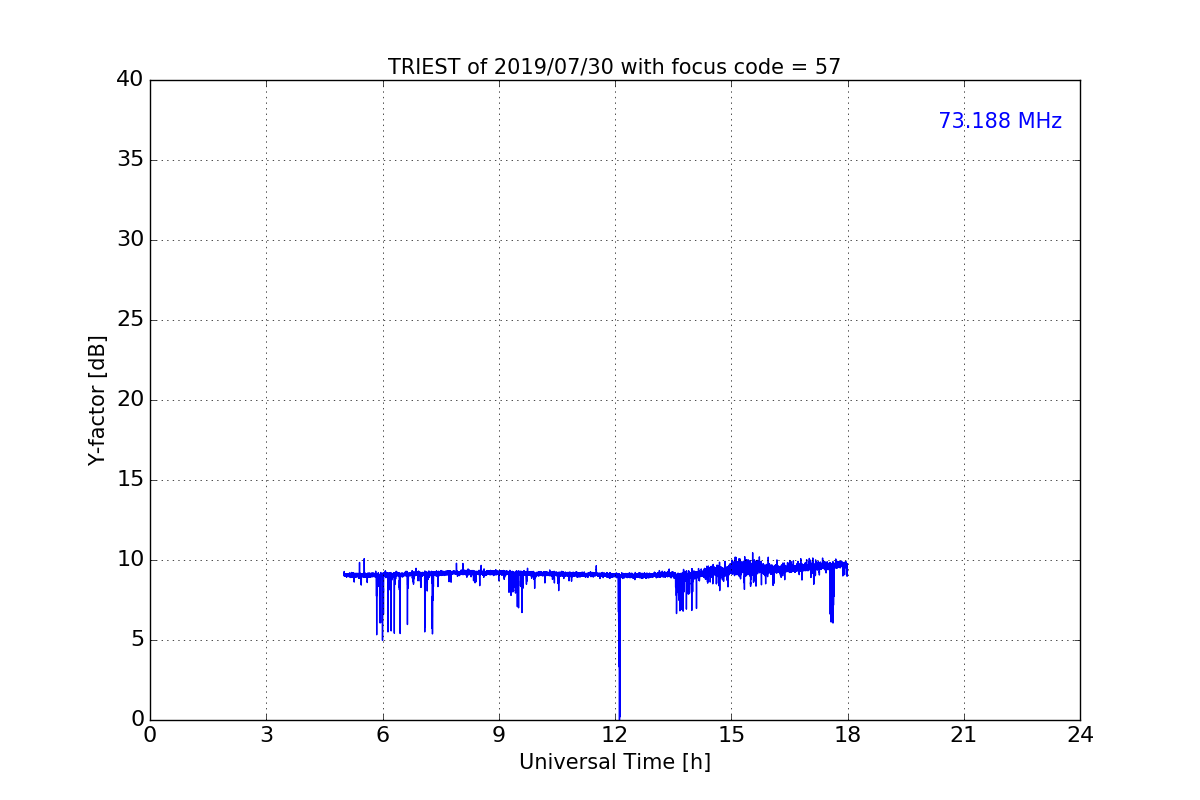Click the x-axis tick label '3'
Screen dimensions: 1200x800
[x=266, y=735]
